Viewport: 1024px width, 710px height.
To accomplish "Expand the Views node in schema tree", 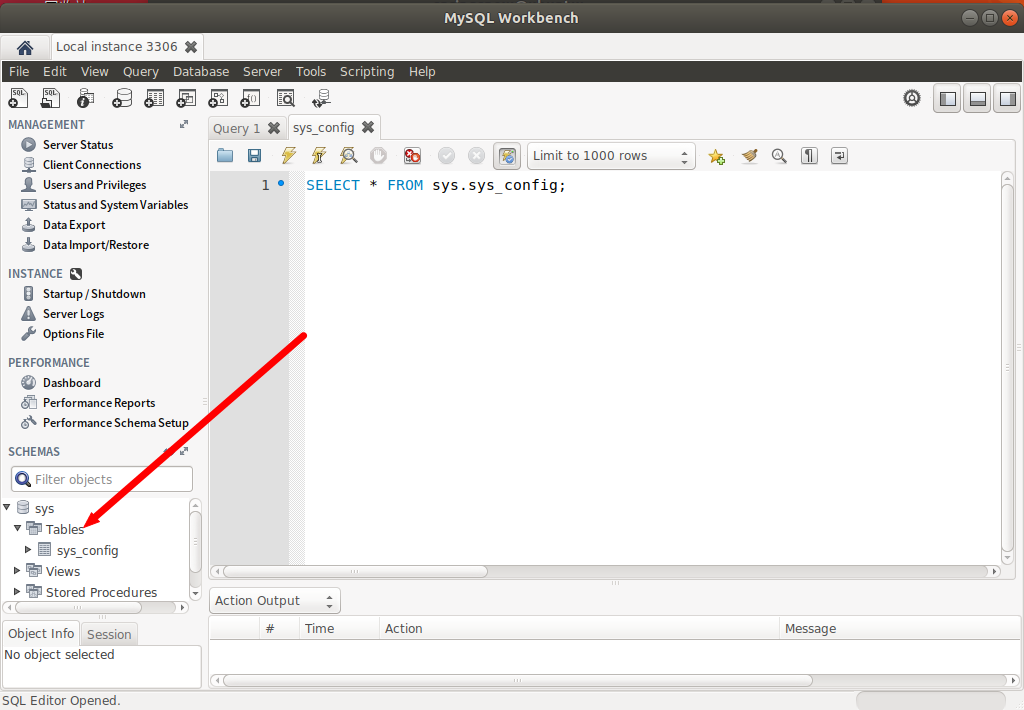I will [18, 571].
